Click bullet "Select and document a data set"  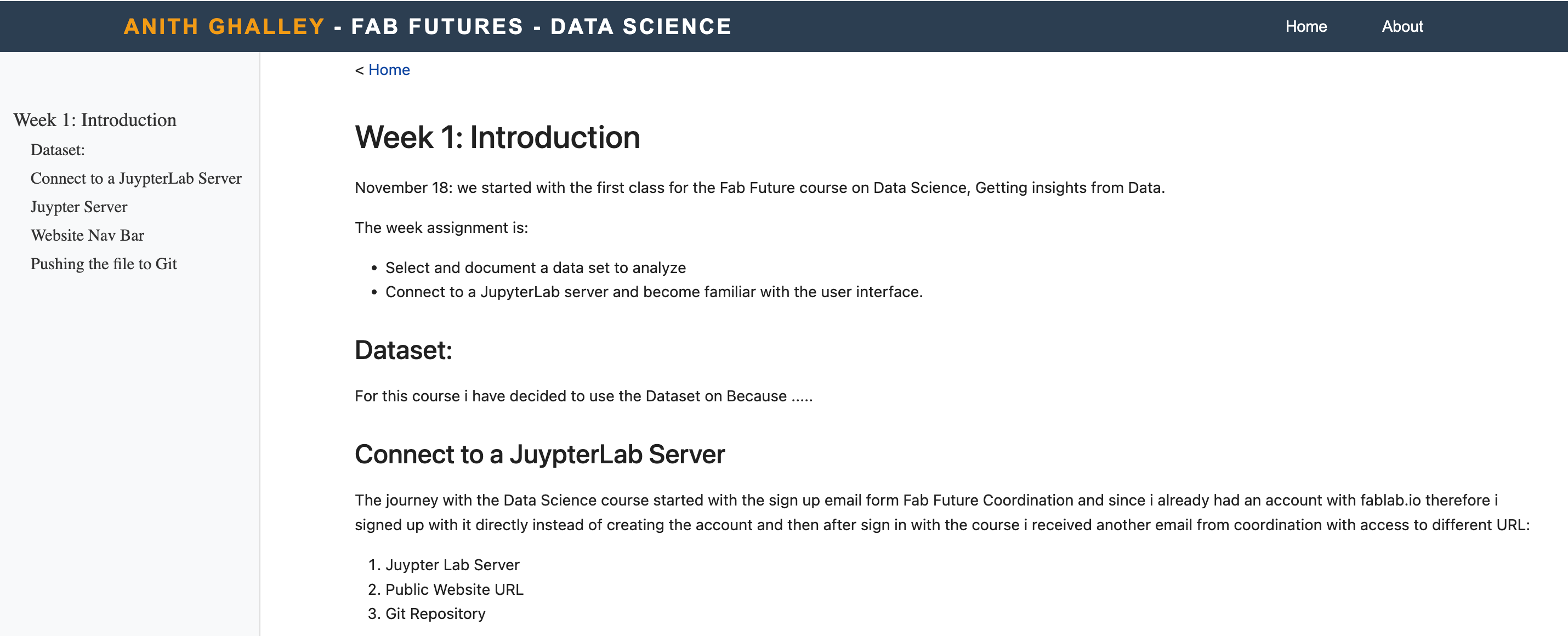pos(535,268)
